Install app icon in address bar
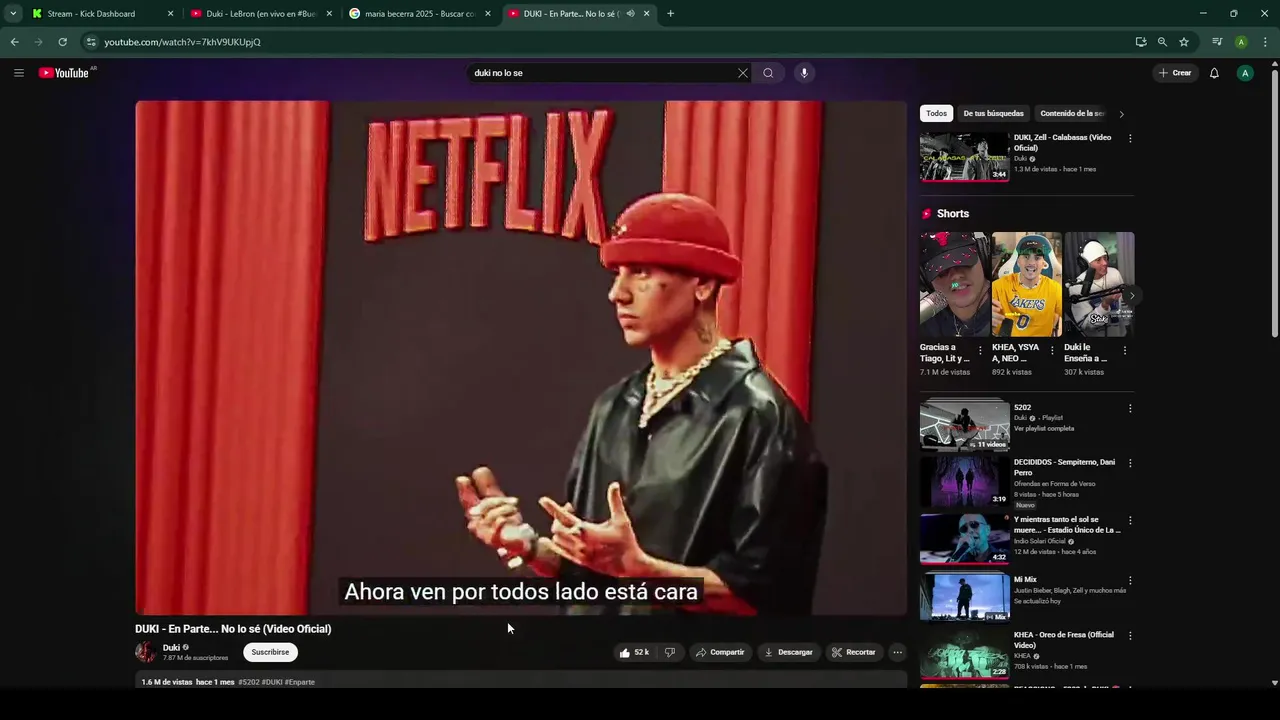Image resolution: width=1280 pixels, height=720 pixels. pos(1141,42)
